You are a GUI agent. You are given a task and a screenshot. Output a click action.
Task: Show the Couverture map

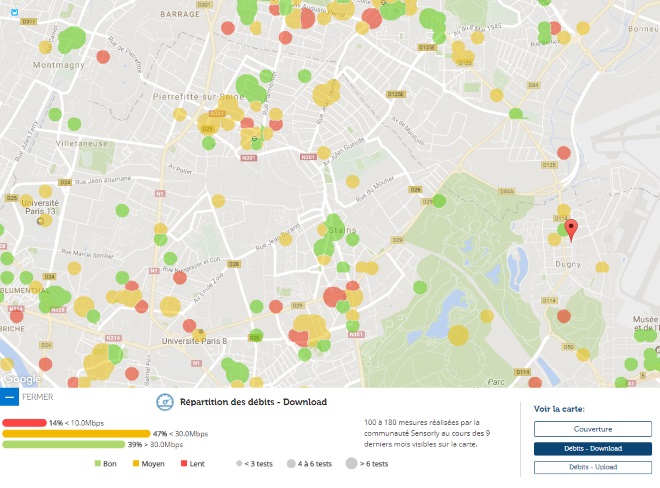coord(593,429)
